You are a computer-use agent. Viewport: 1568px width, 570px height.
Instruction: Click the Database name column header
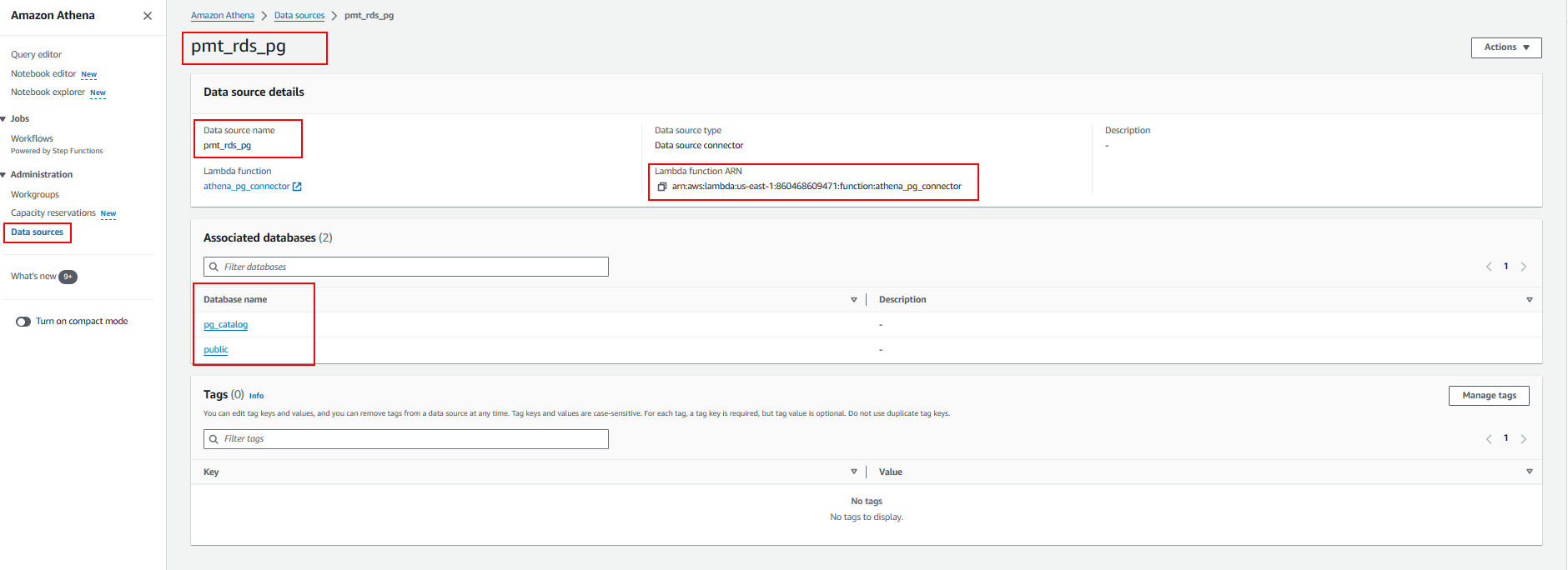[x=235, y=300]
